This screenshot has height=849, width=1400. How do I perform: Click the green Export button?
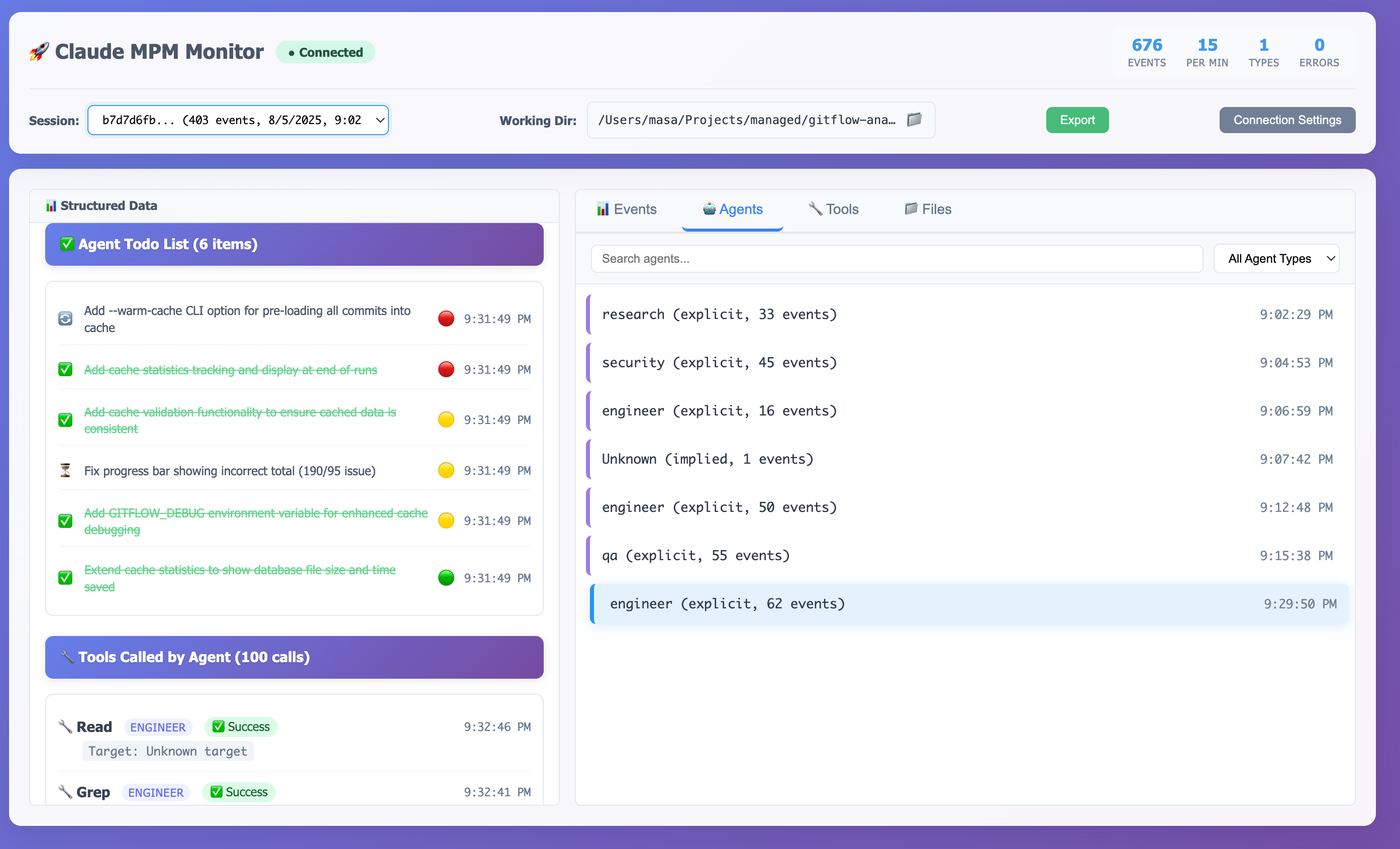click(x=1077, y=120)
